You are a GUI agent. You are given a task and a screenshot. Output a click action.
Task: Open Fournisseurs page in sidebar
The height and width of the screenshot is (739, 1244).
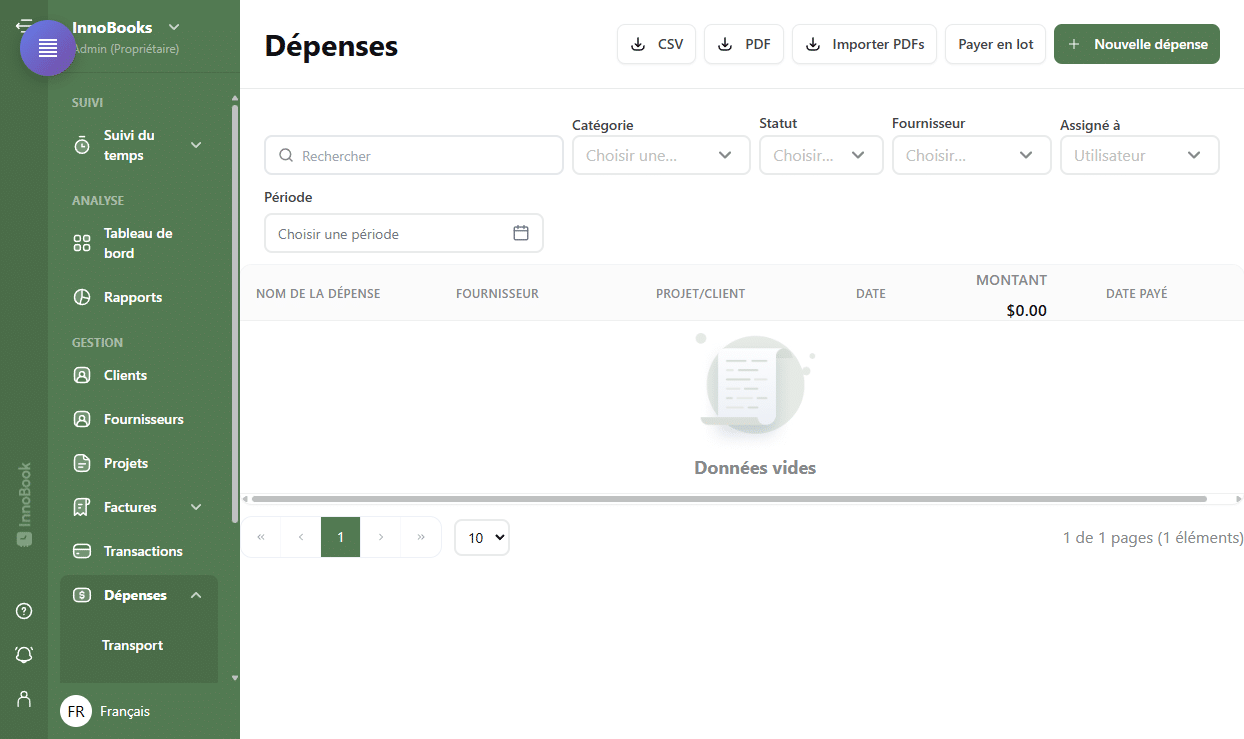click(x=144, y=419)
